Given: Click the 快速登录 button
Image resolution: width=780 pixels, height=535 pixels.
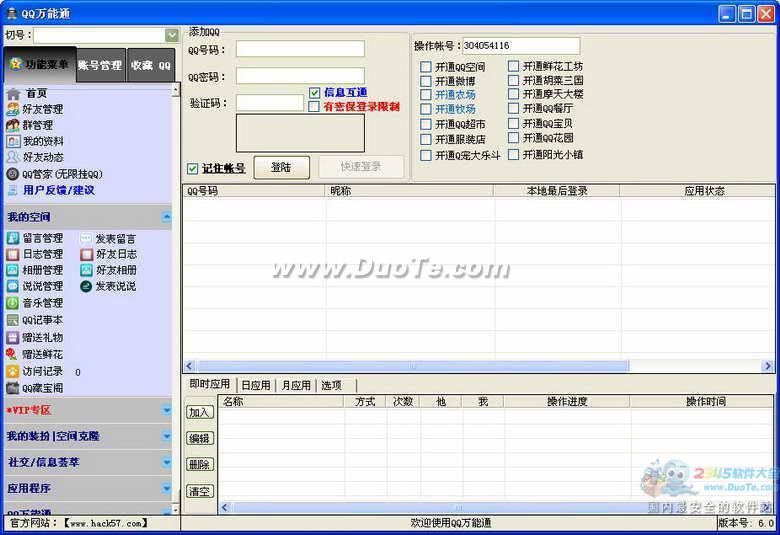Looking at the screenshot, I should pyautogui.click(x=361, y=167).
